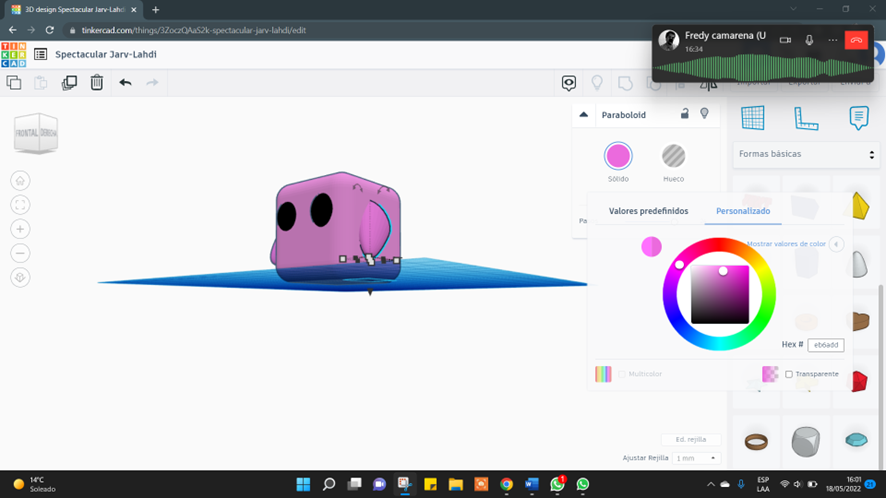Click Ed. rejilla button

[690, 439]
